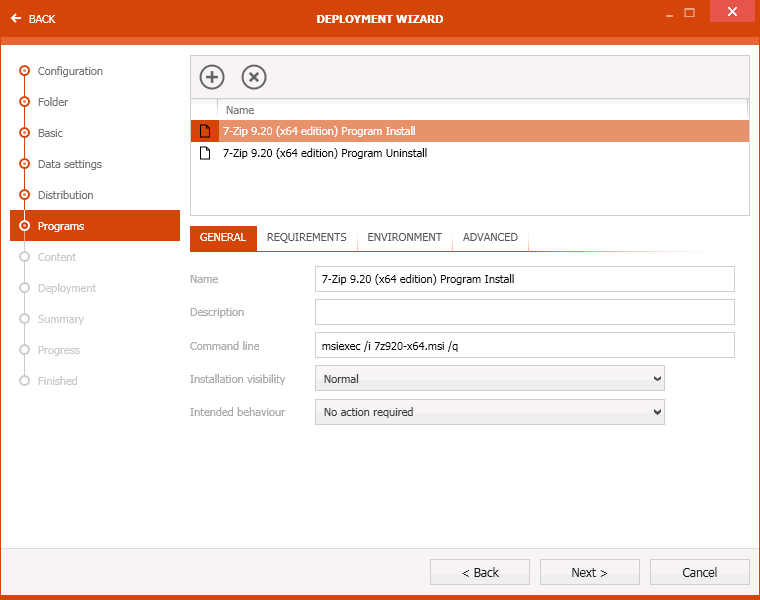Screen dimensions: 760x600
Task: Jump to the Distribution wizard step
Action: (x=65, y=195)
